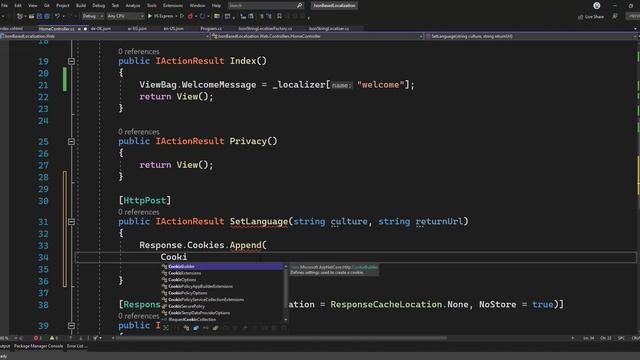This screenshot has height=360, width=640.
Task: Select CookiePolicyAppBuilderExtensions suggestion
Action: point(221,286)
